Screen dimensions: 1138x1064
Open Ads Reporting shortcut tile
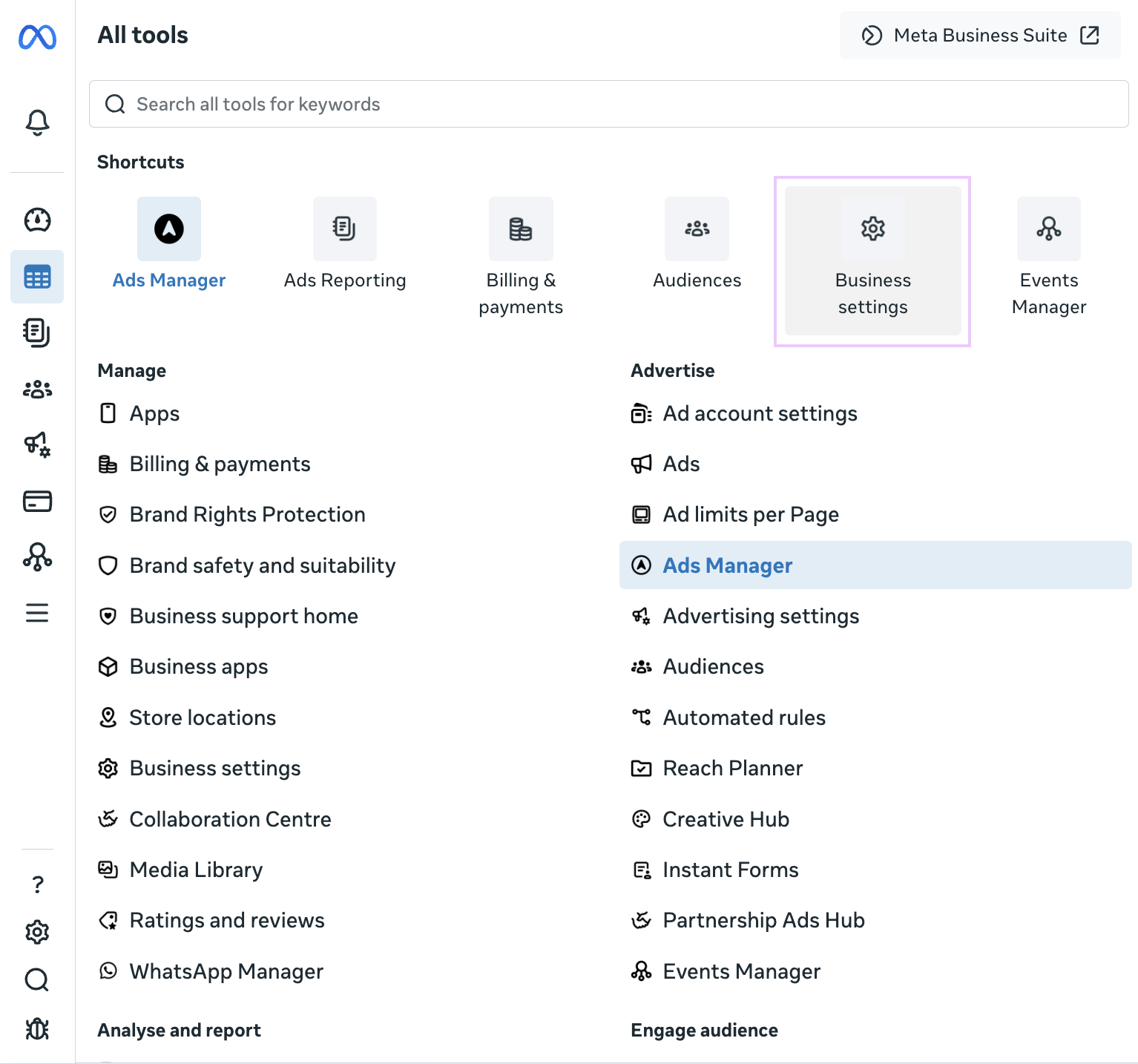click(345, 245)
